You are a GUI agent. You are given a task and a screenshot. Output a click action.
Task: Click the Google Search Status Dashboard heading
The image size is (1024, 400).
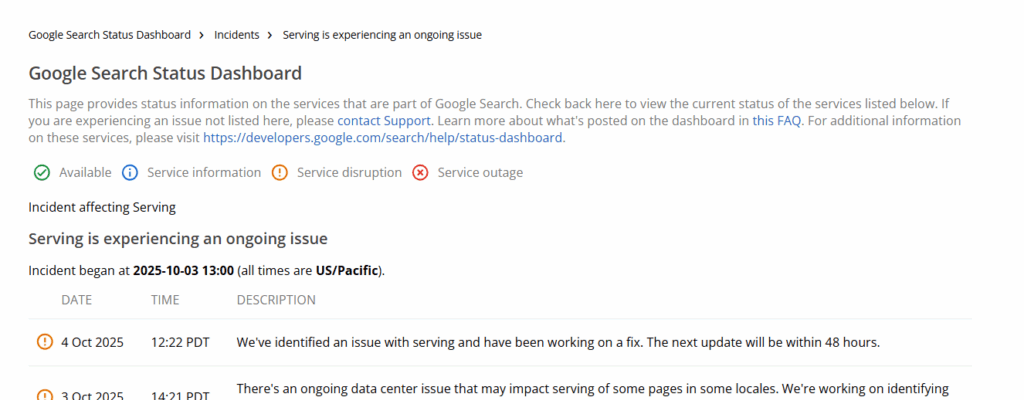pyautogui.click(x=165, y=73)
